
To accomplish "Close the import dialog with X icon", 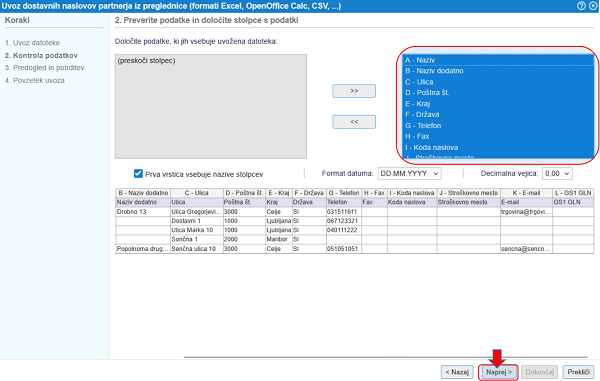I will (x=593, y=6).
